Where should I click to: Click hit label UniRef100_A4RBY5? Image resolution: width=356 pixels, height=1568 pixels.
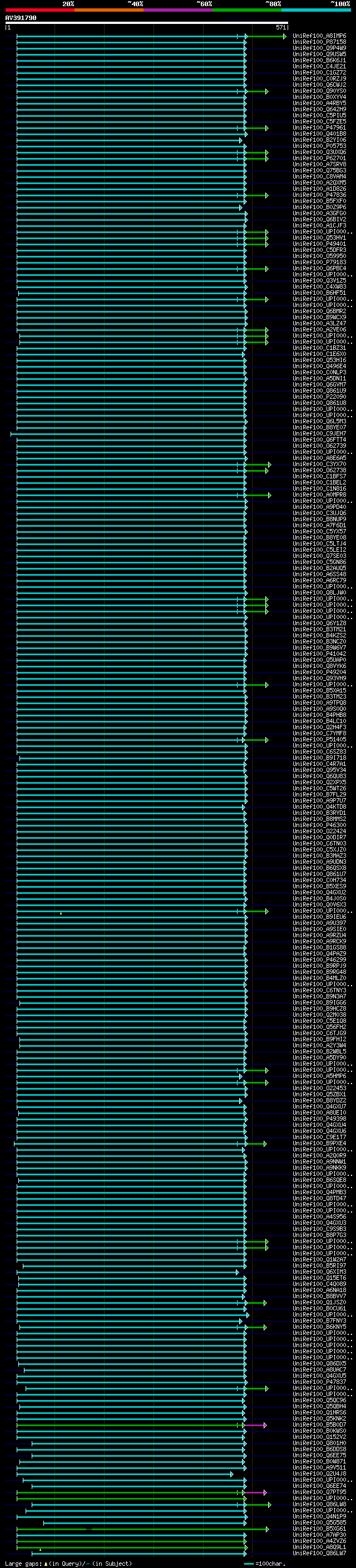pyautogui.click(x=319, y=103)
